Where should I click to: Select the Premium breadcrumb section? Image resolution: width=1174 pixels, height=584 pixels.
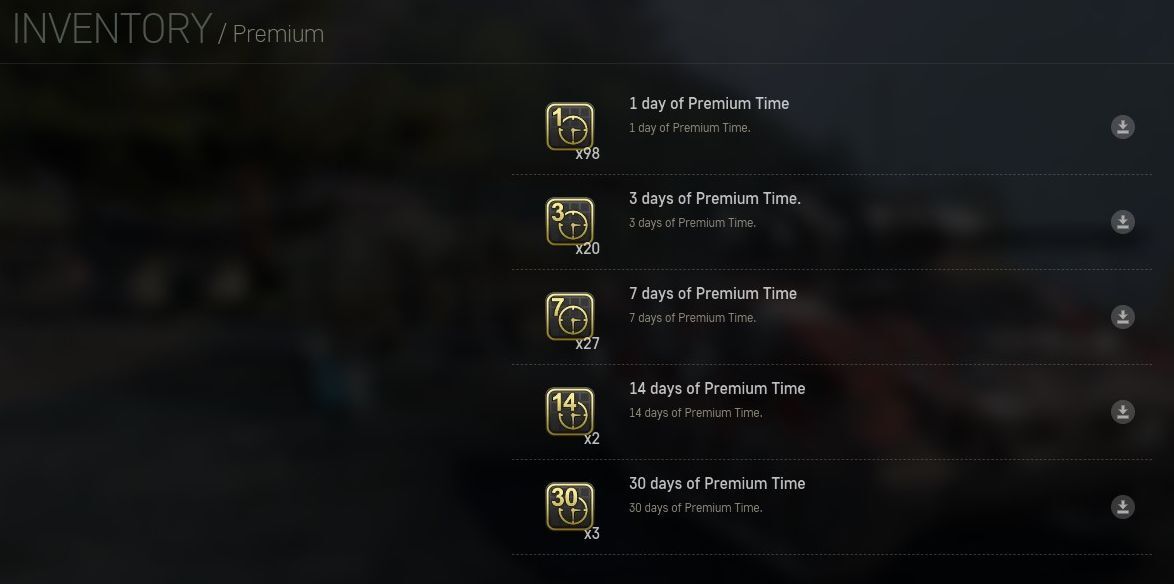pos(278,34)
